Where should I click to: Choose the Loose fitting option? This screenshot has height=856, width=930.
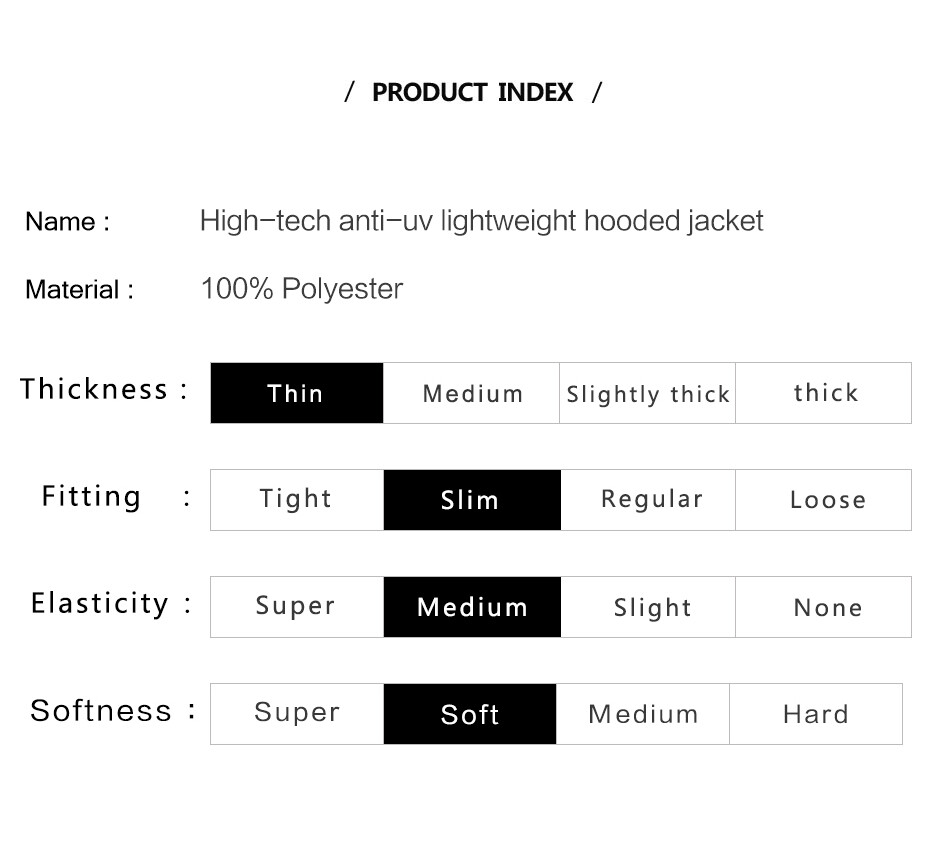823,499
